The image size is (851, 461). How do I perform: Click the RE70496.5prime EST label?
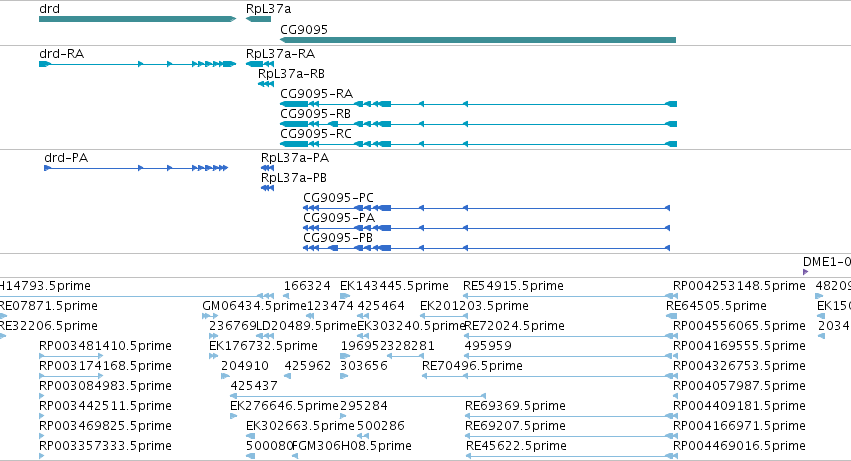[x=472, y=366]
